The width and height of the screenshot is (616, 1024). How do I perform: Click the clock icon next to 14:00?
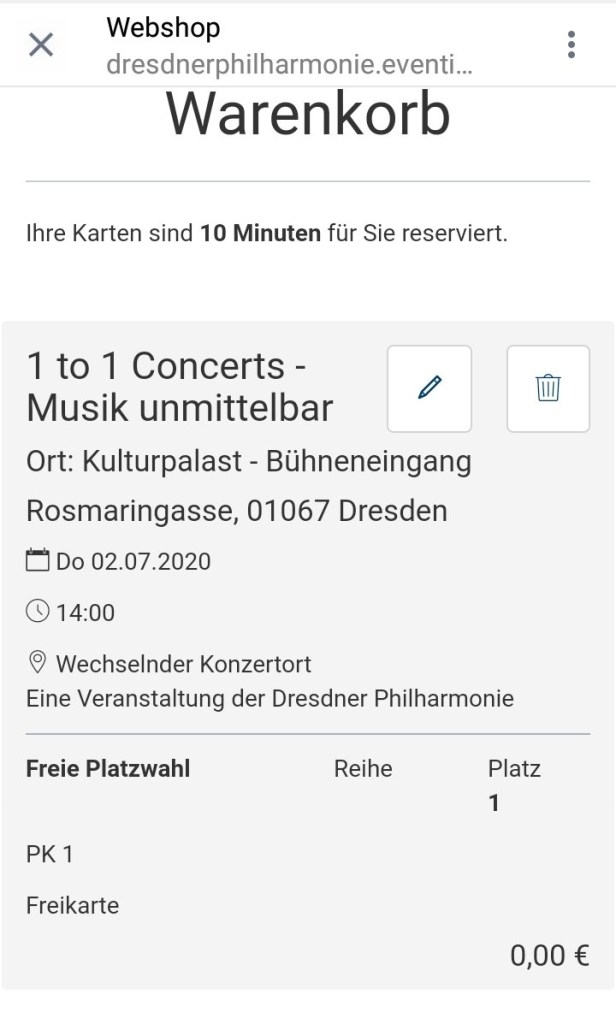[37, 611]
